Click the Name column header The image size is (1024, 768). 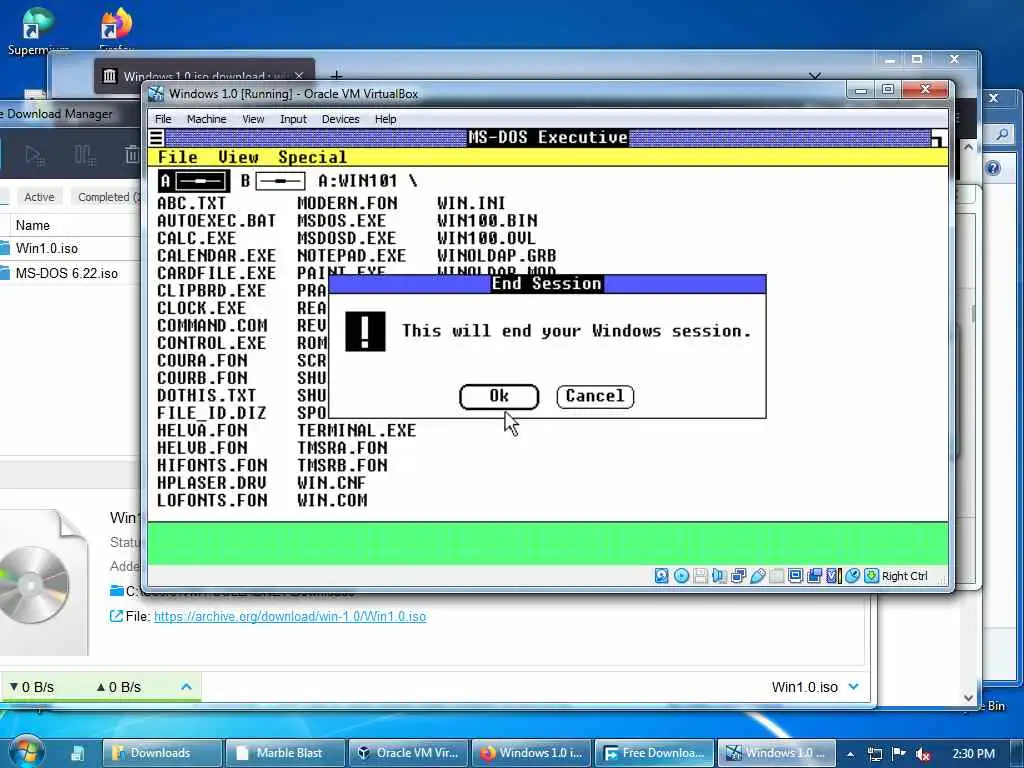point(33,225)
